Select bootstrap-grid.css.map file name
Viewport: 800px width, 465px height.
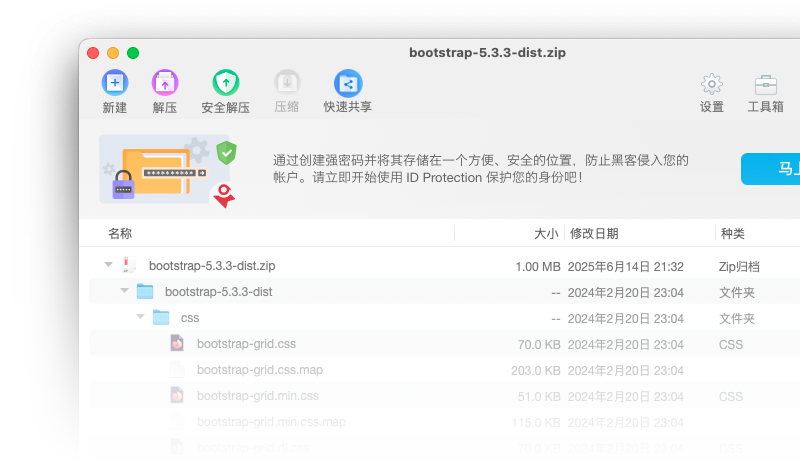click(x=260, y=370)
